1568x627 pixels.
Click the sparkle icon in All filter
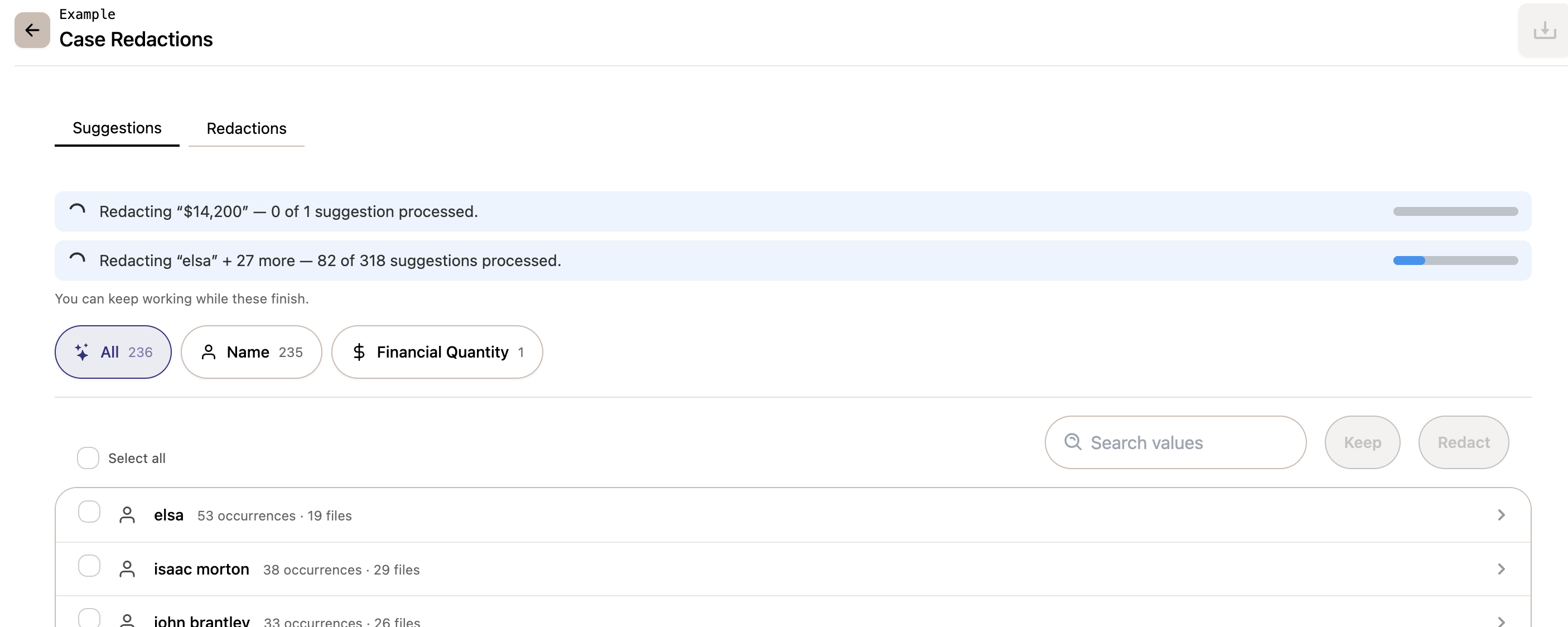coord(81,352)
